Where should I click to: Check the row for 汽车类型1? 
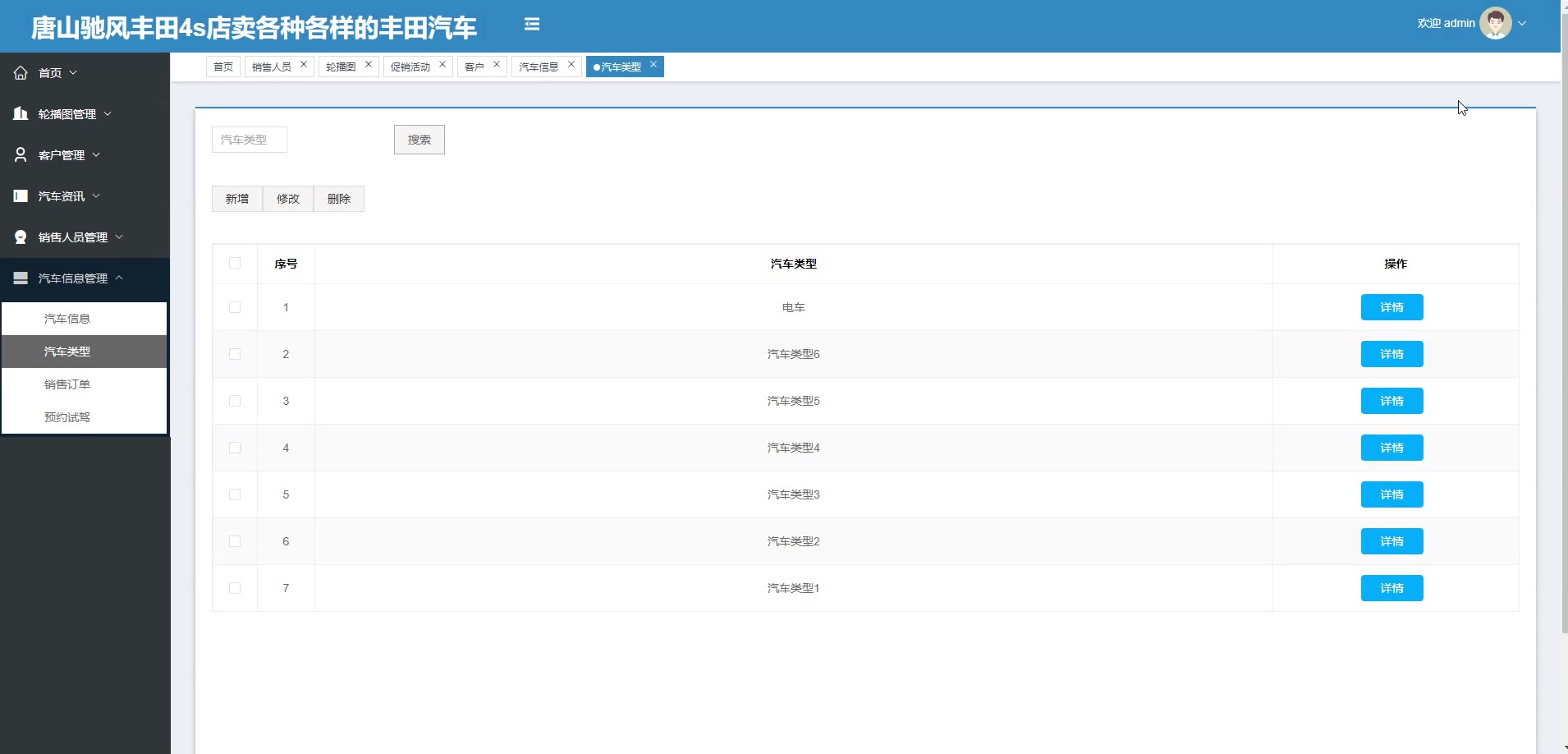coord(235,588)
